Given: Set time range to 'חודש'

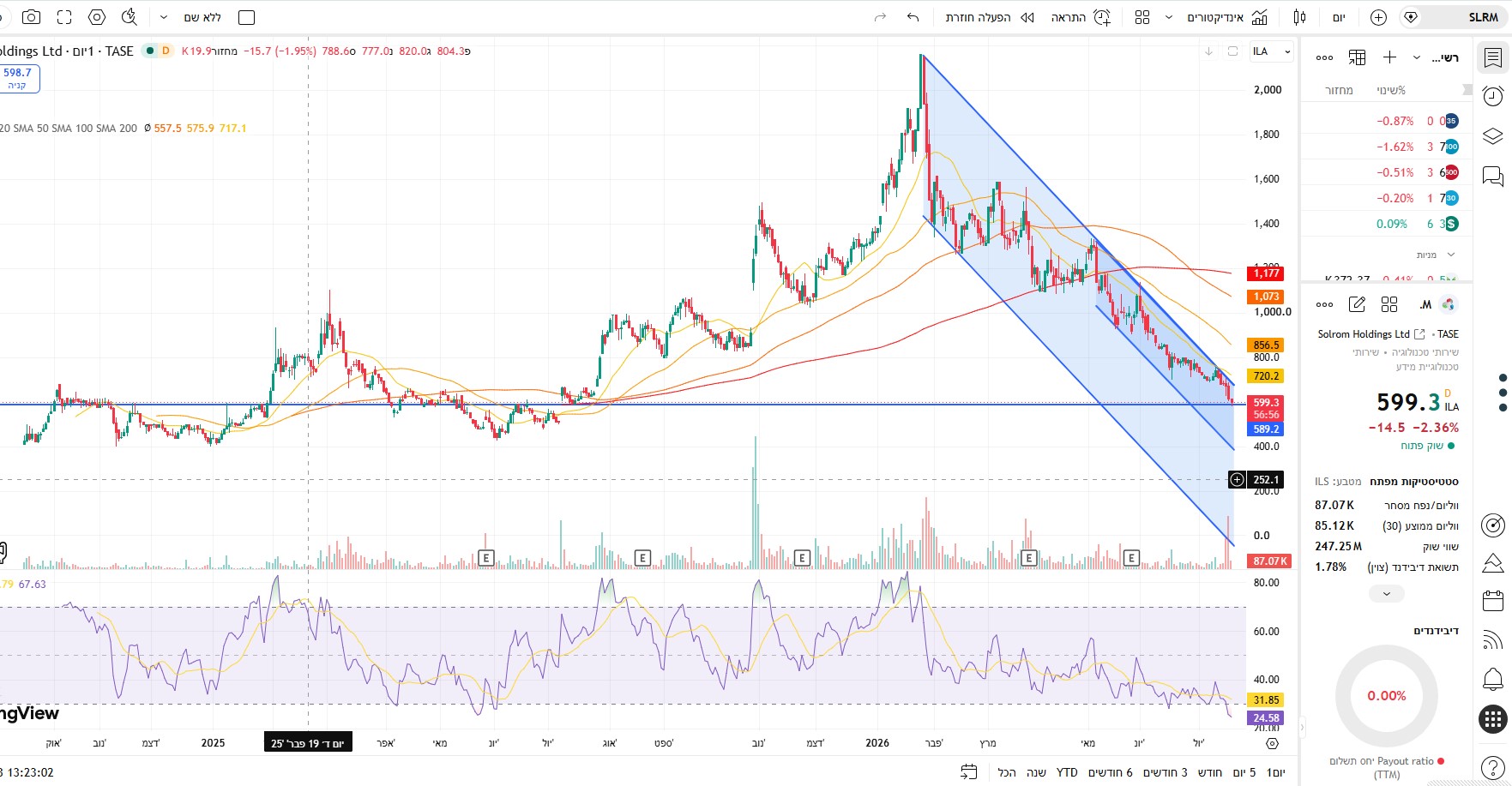Looking at the screenshot, I should point(1209,772).
